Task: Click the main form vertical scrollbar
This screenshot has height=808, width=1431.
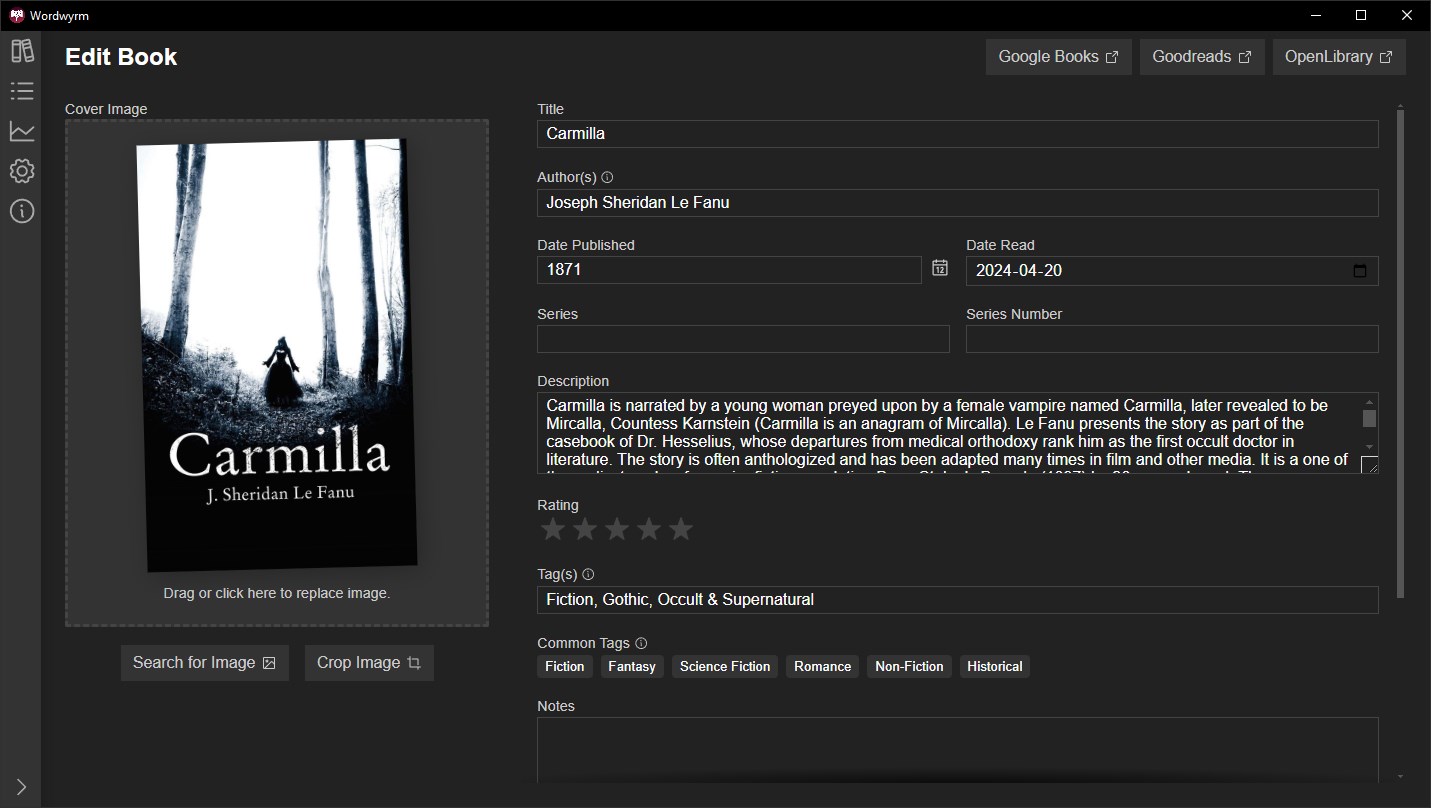Action: coord(1400,353)
